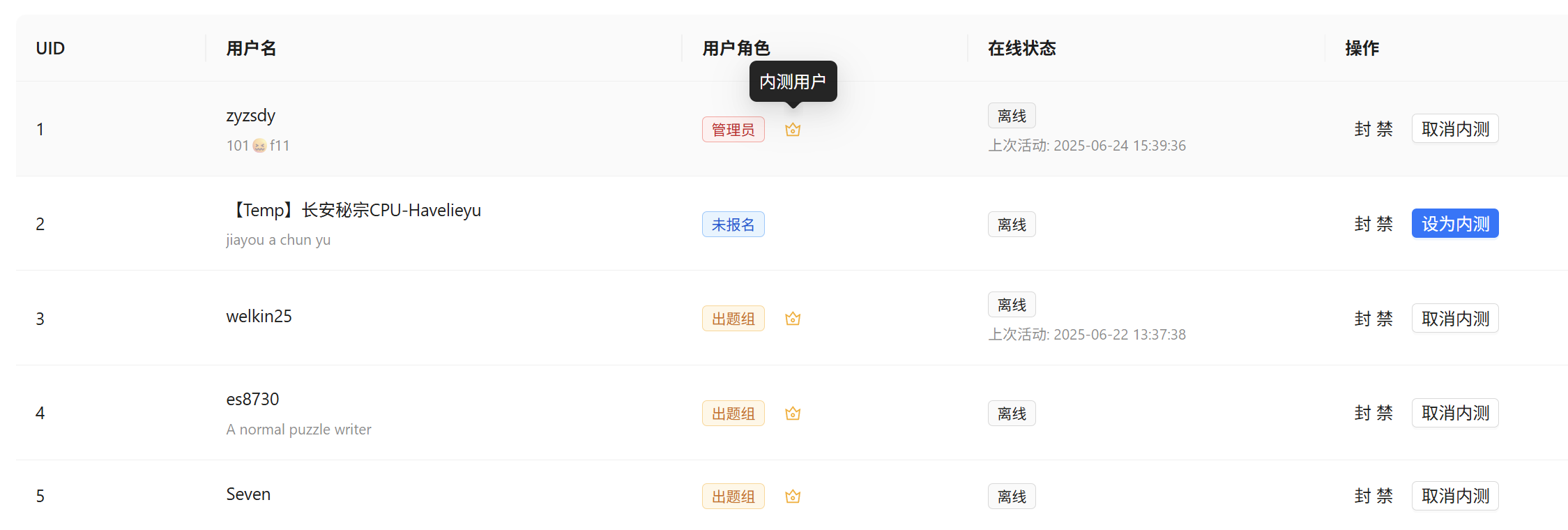Click 封禁 for user Seven

(1373, 496)
